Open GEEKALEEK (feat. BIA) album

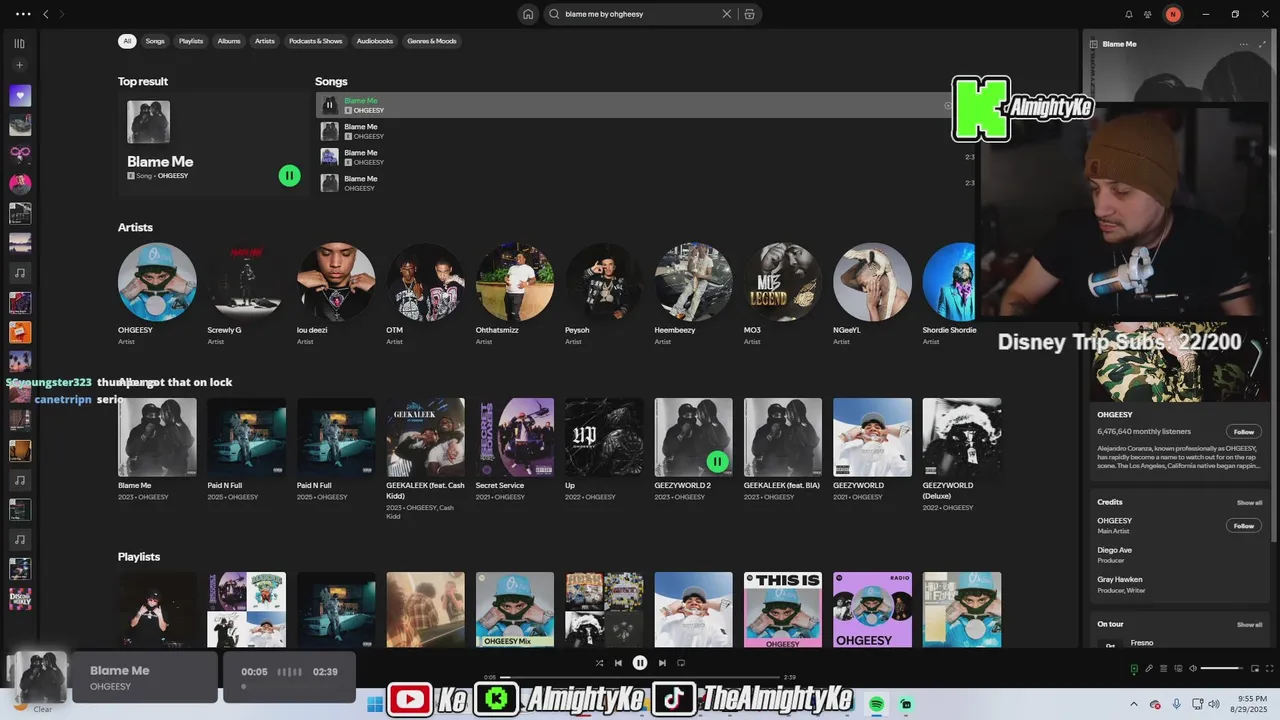pos(783,437)
